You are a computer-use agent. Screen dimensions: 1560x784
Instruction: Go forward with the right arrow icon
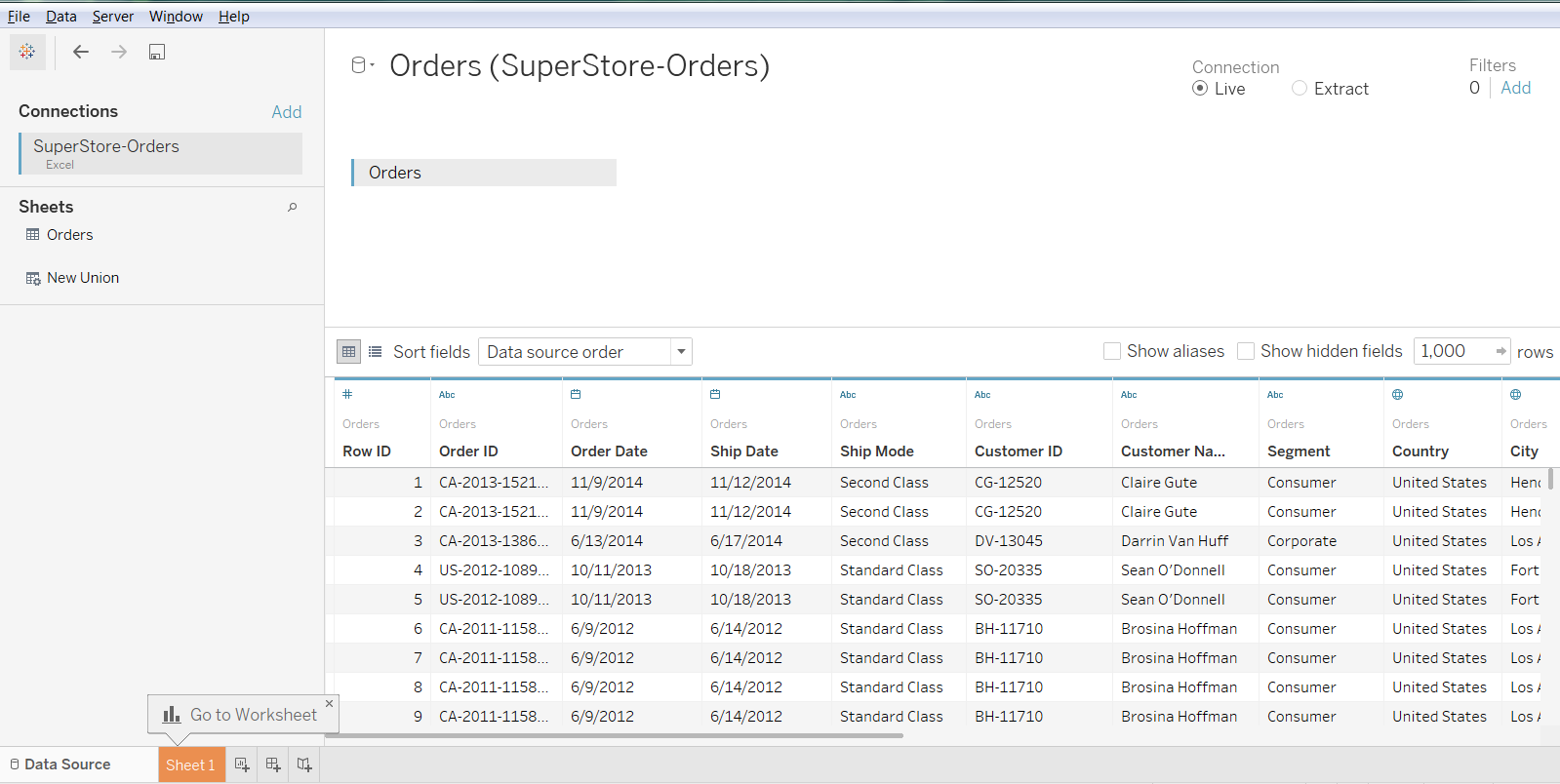119,52
